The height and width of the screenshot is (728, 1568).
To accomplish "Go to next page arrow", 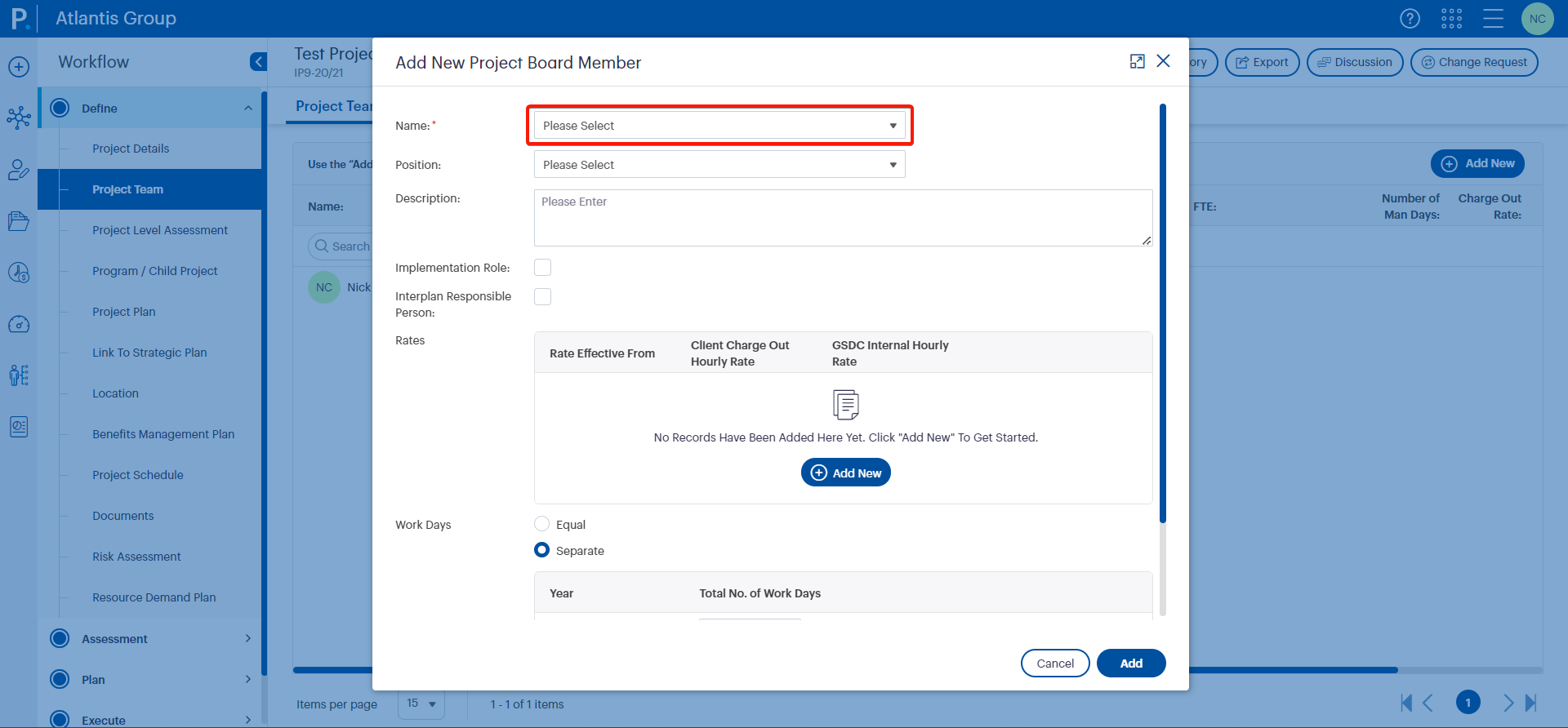I will click(1508, 703).
